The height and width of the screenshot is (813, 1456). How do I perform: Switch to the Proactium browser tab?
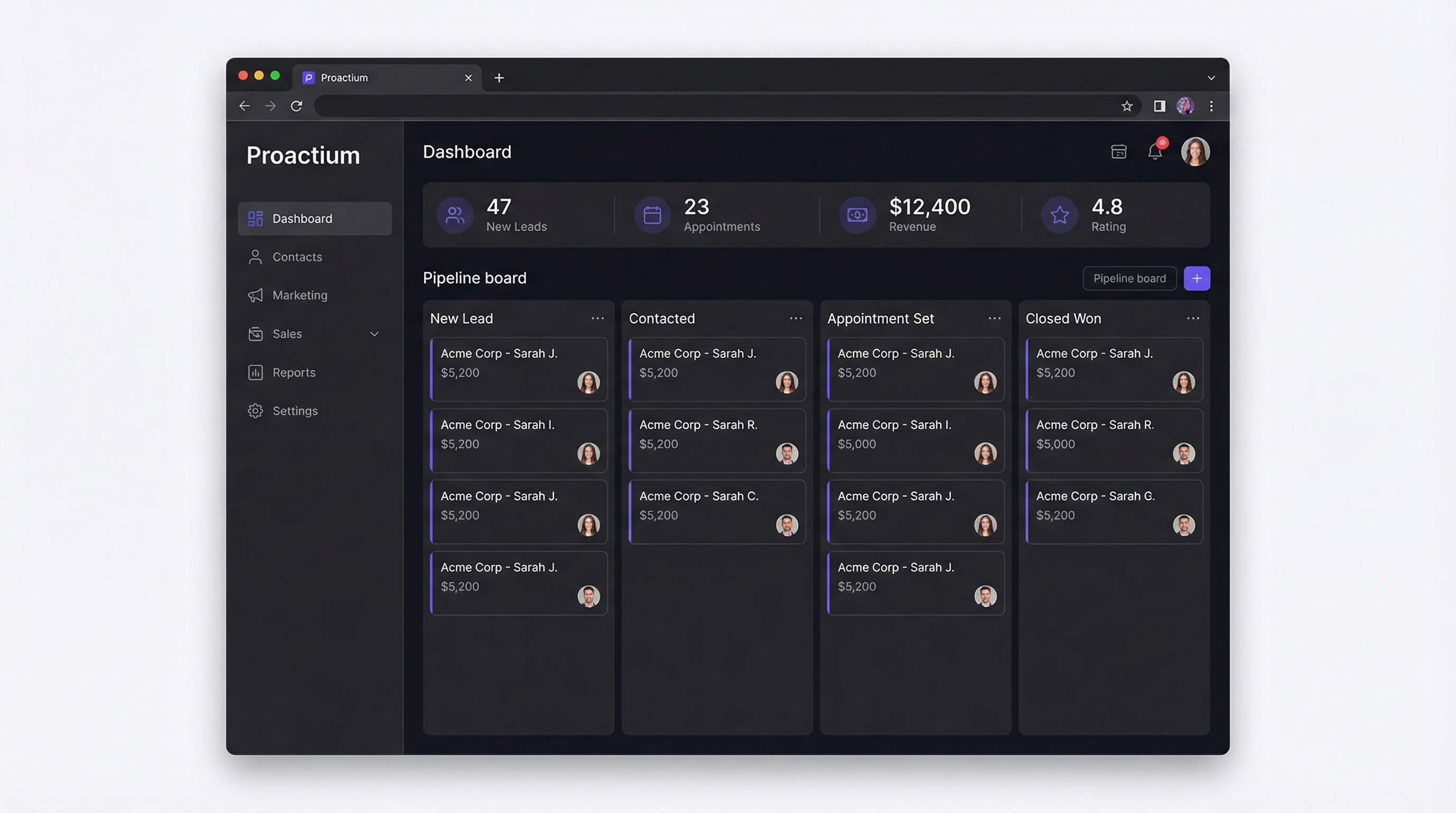tap(344, 77)
